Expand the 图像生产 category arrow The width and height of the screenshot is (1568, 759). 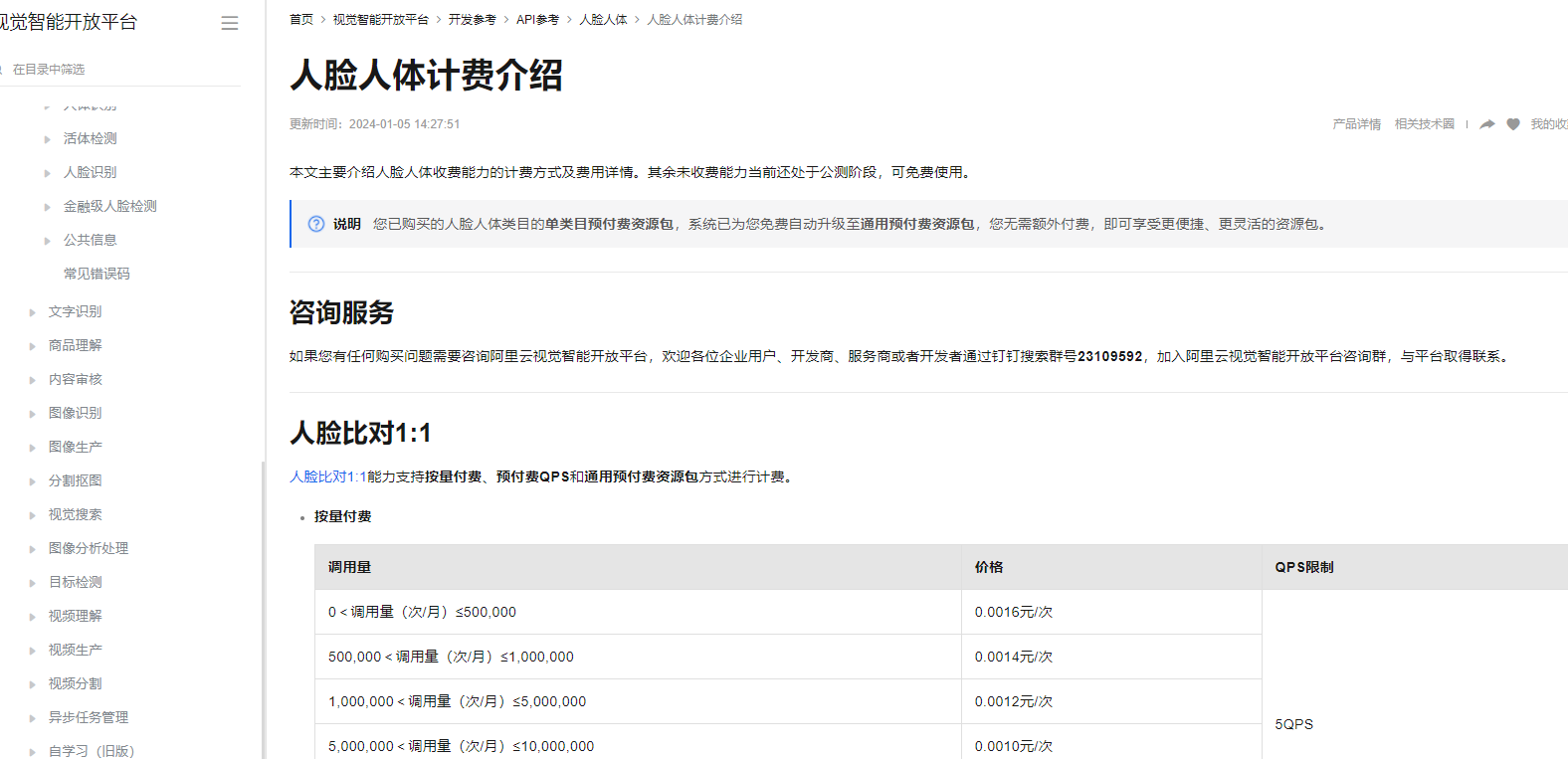(33, 448)
